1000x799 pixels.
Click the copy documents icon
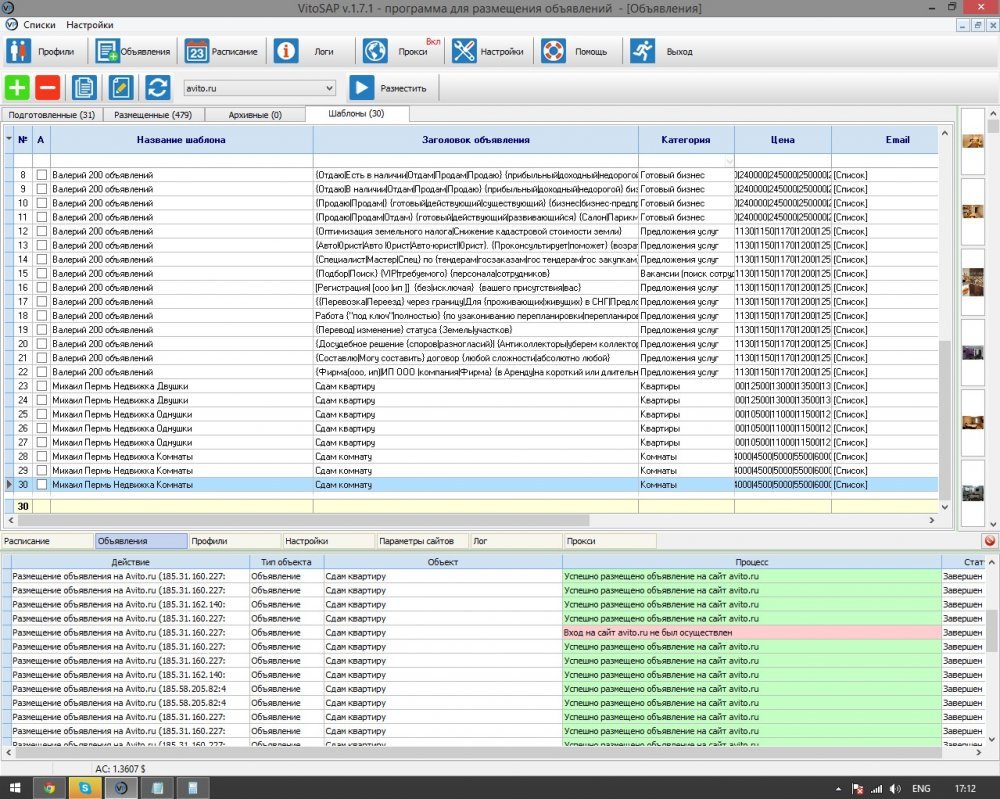click(84, 87)
